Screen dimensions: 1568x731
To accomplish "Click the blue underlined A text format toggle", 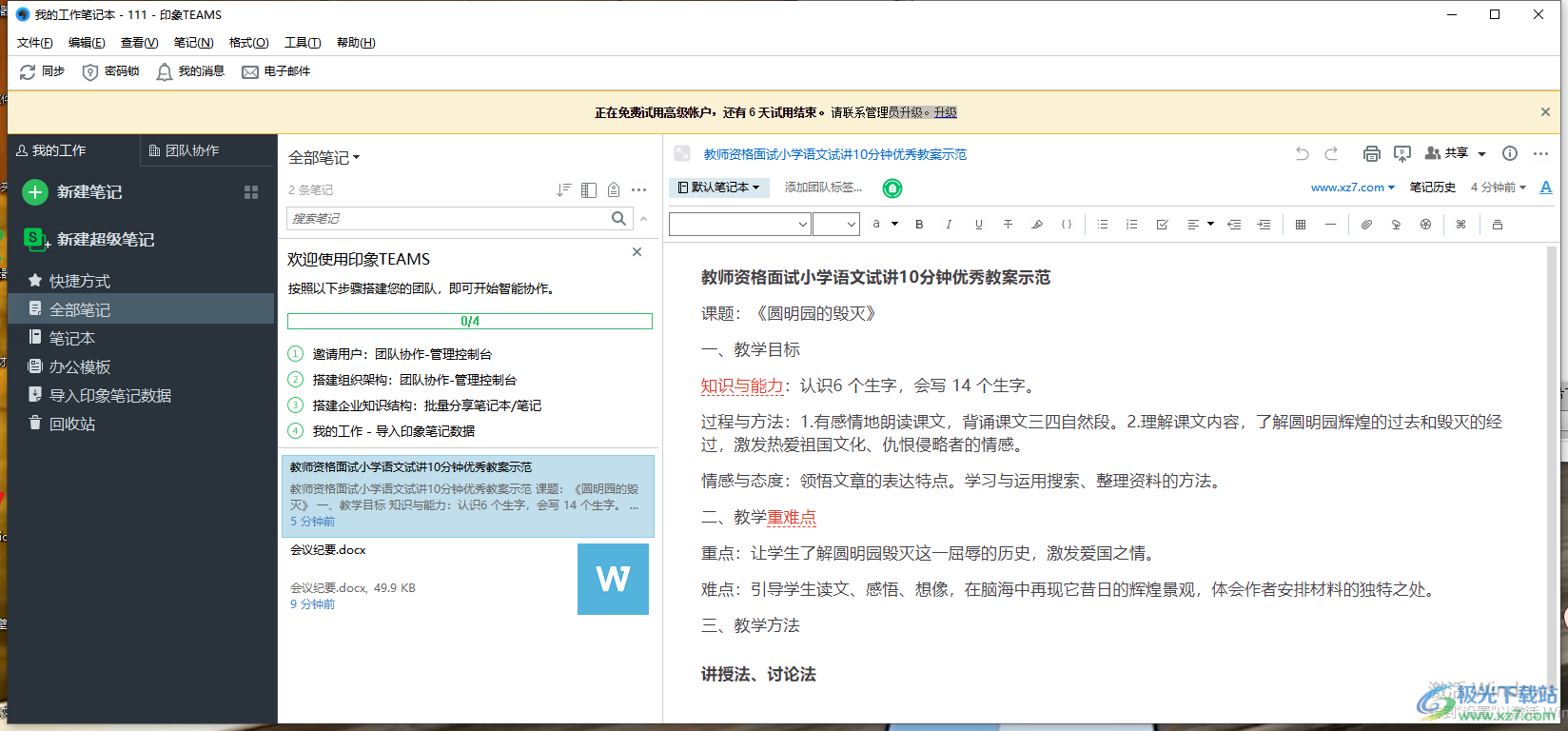I will click(x=1546, y=188).
